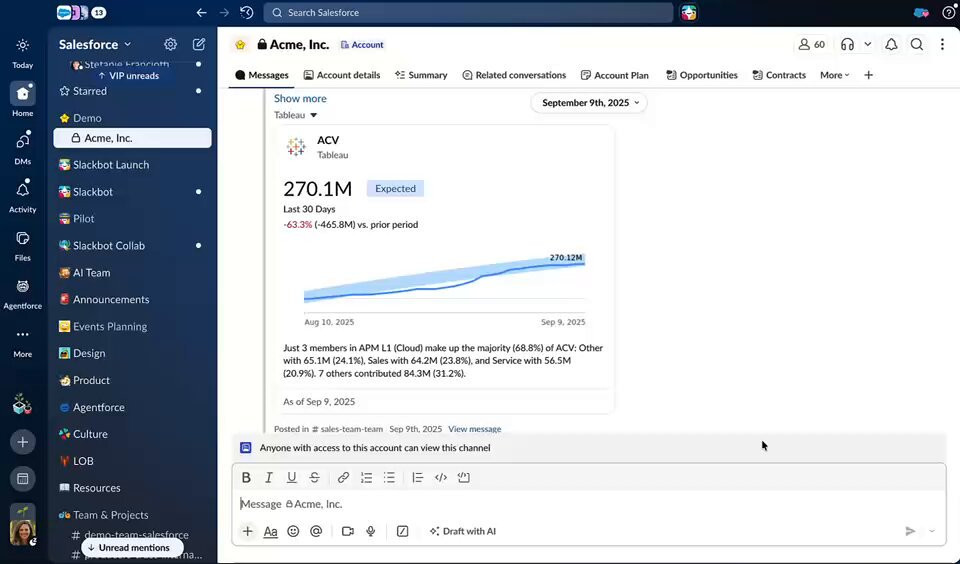The image size is (960, 564).
Task: Insert a bulleted list
Action: tap(389, 477)
